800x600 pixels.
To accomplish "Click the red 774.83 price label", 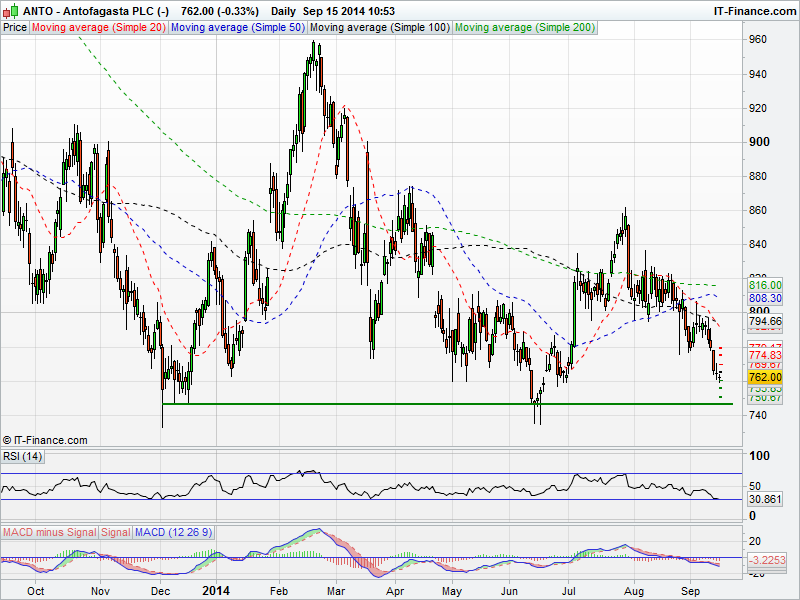I will click(765, 355).
